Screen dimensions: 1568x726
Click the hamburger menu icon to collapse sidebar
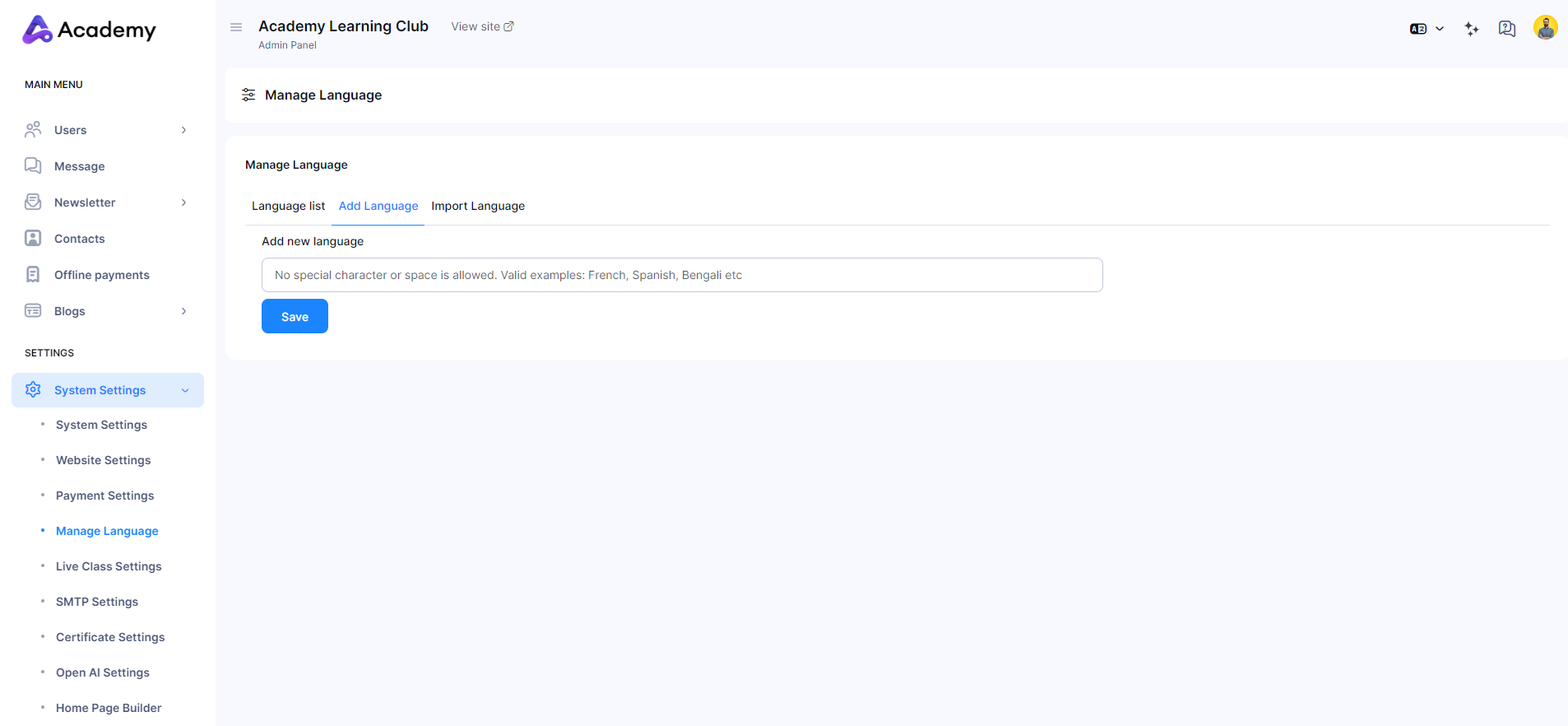click(x=236, y=27)
